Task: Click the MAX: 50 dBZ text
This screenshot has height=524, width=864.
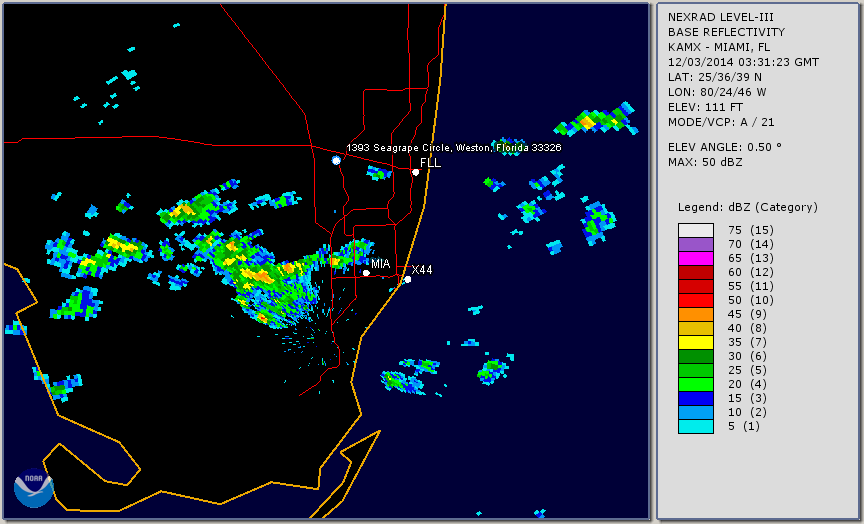Action: [705, 163]
